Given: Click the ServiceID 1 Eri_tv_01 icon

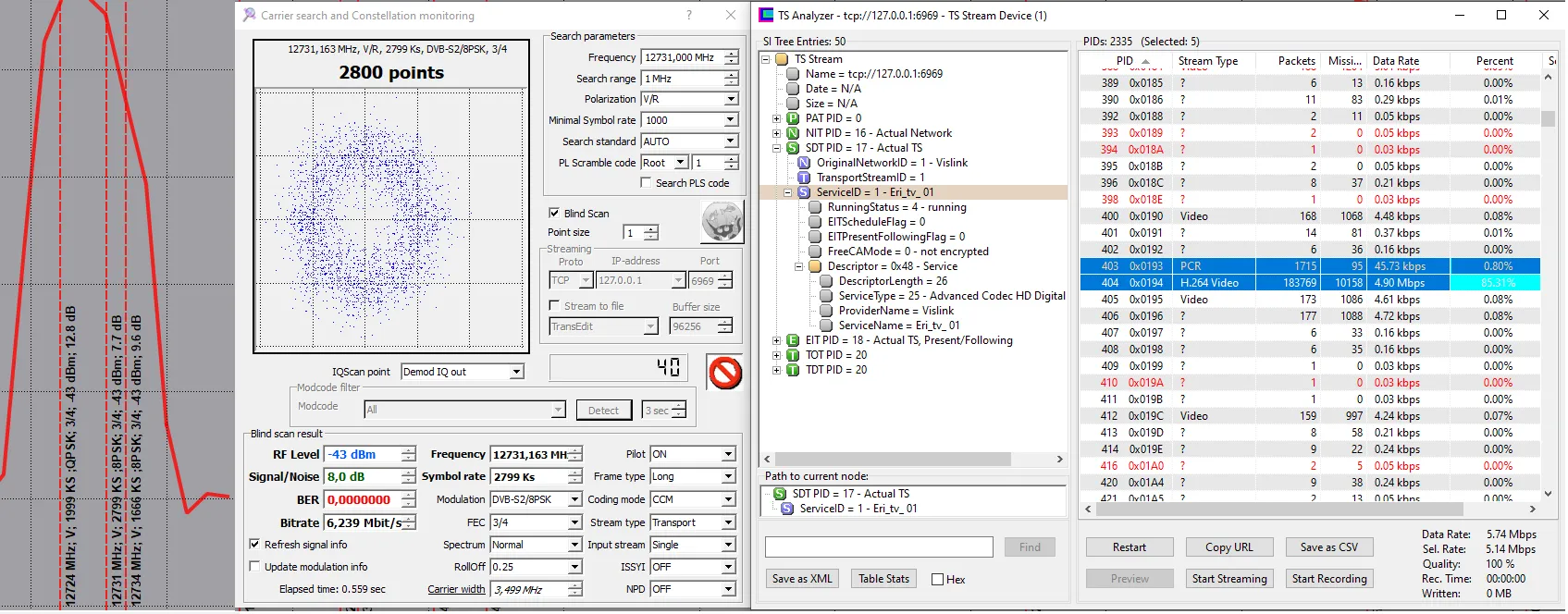Looking at the screenshot, I should click(x=804, y=192).
